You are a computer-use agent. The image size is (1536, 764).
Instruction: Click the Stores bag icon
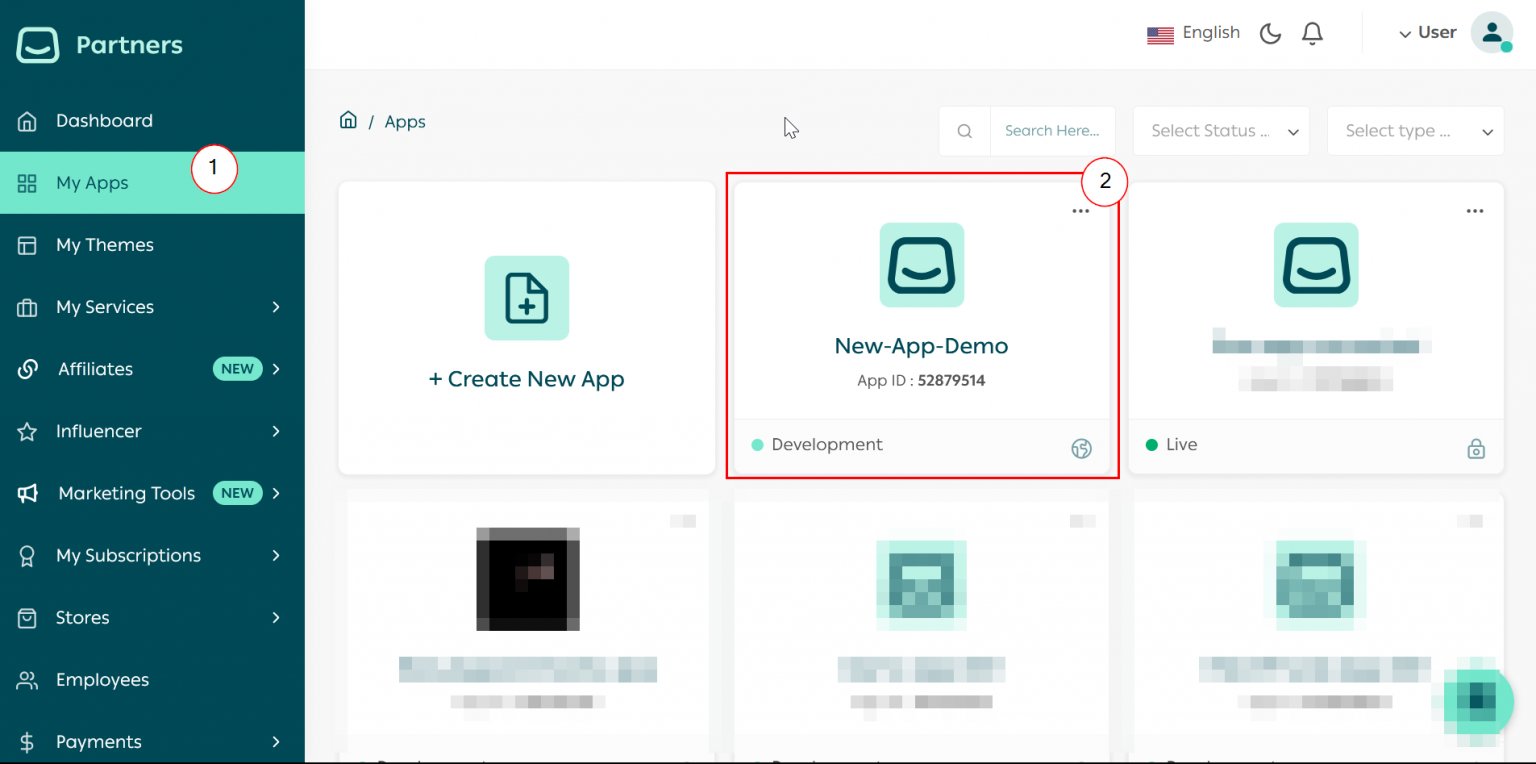[x=27, y=618]
